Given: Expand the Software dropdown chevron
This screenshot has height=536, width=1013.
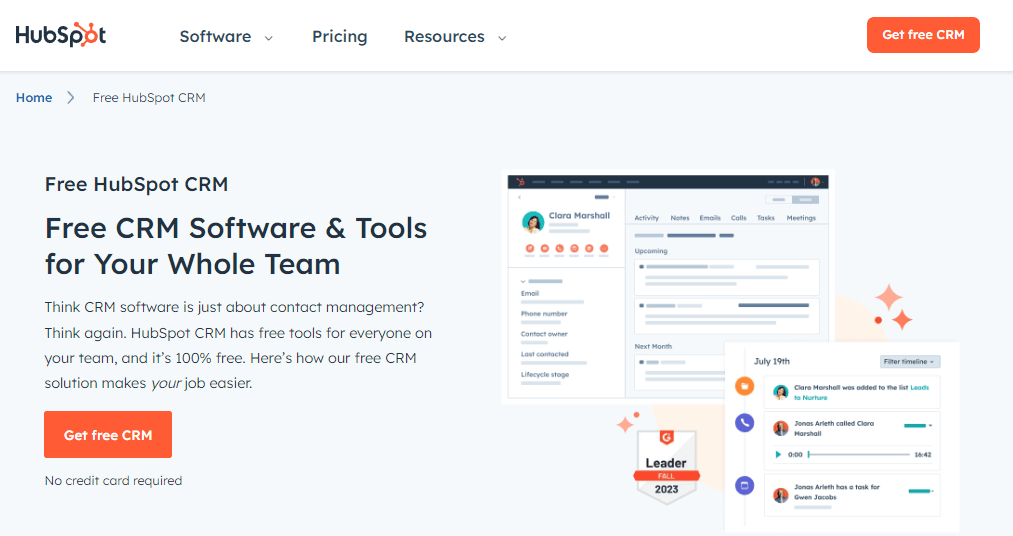Looking at the screenshot, I should (x=269, y=38).
